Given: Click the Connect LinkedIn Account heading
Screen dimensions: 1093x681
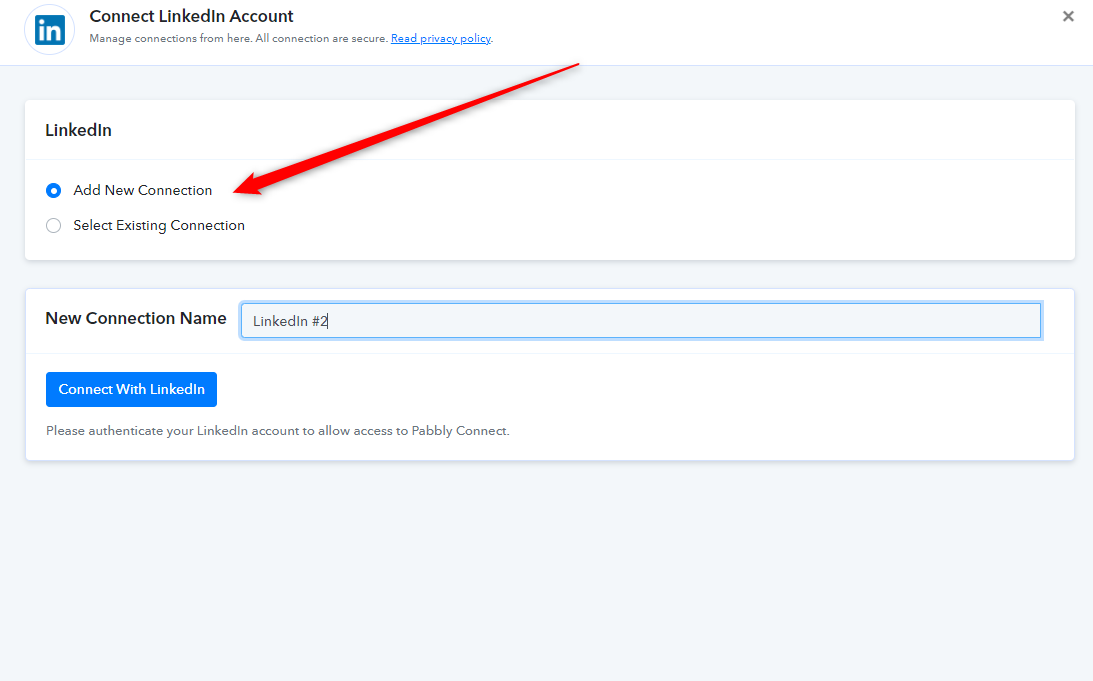Looking at the screenshot, I should point(191,16).
